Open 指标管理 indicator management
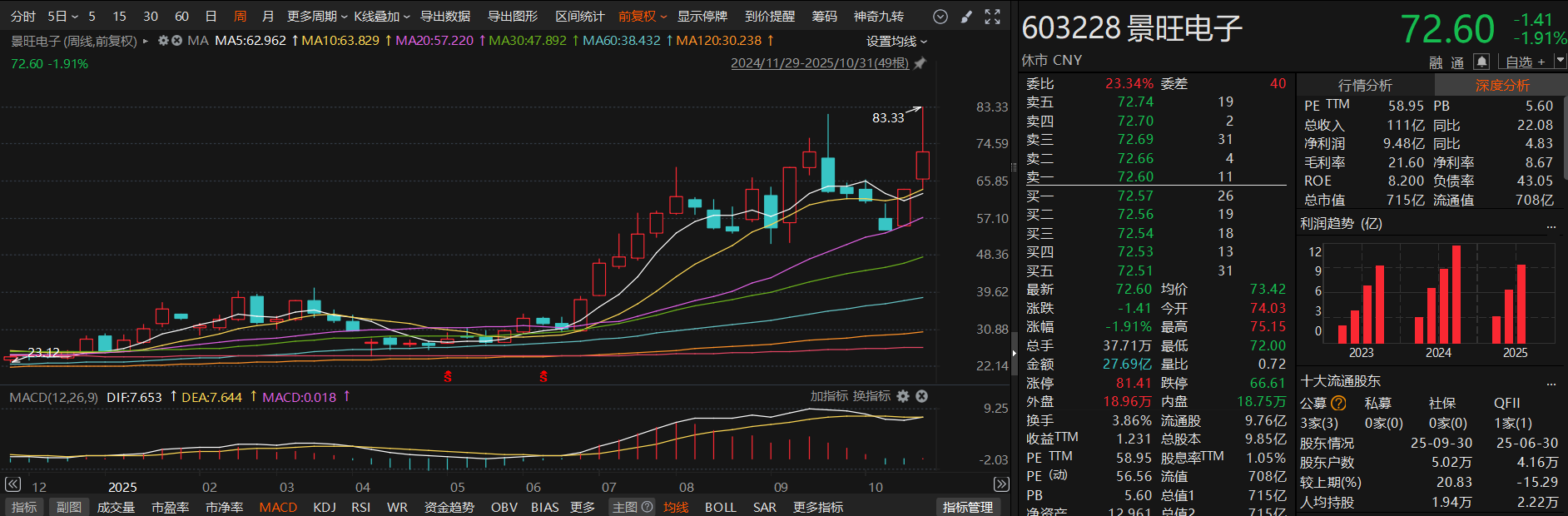Image resolution: width=1568 pixels, height=516 pixels. 967,507
